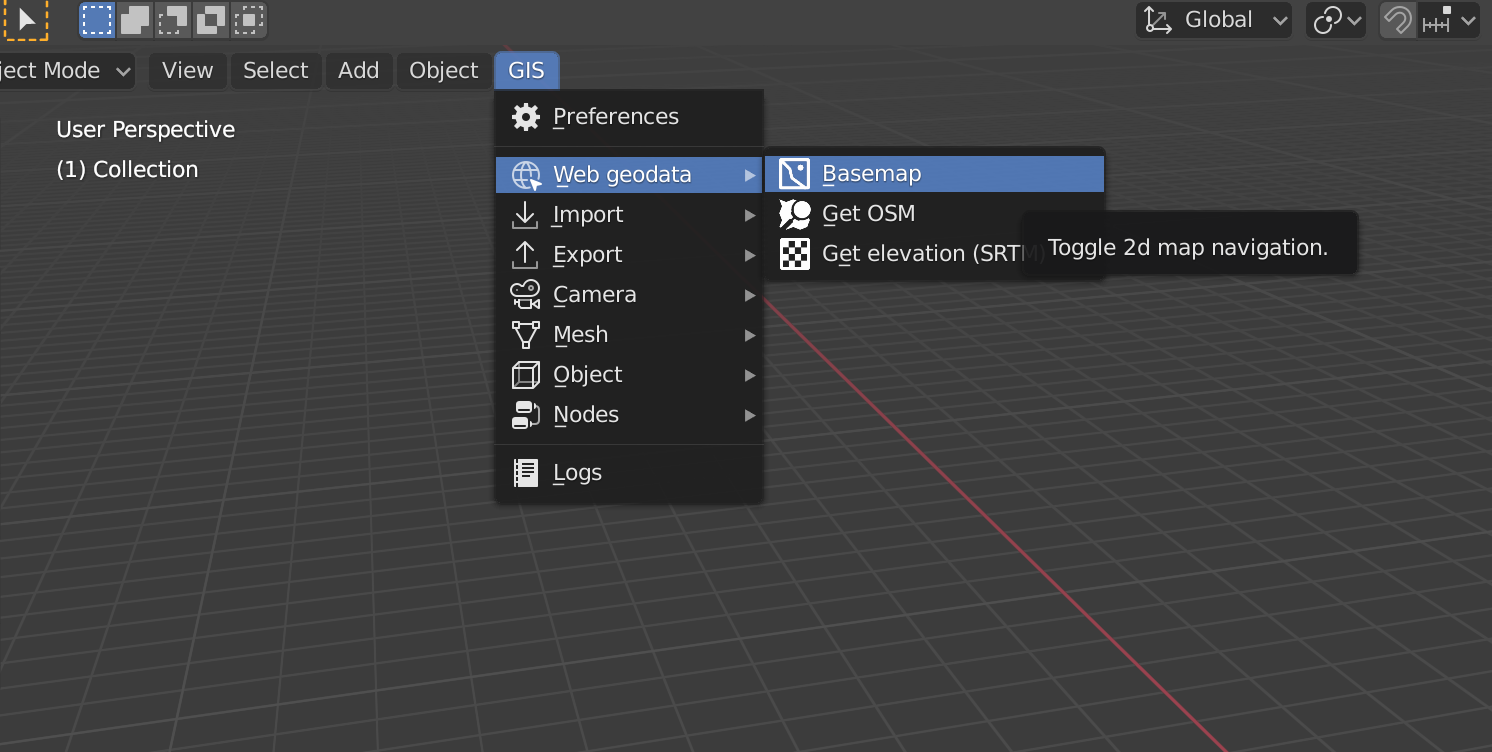Set selection mode to extend

[x=135, y=19]
